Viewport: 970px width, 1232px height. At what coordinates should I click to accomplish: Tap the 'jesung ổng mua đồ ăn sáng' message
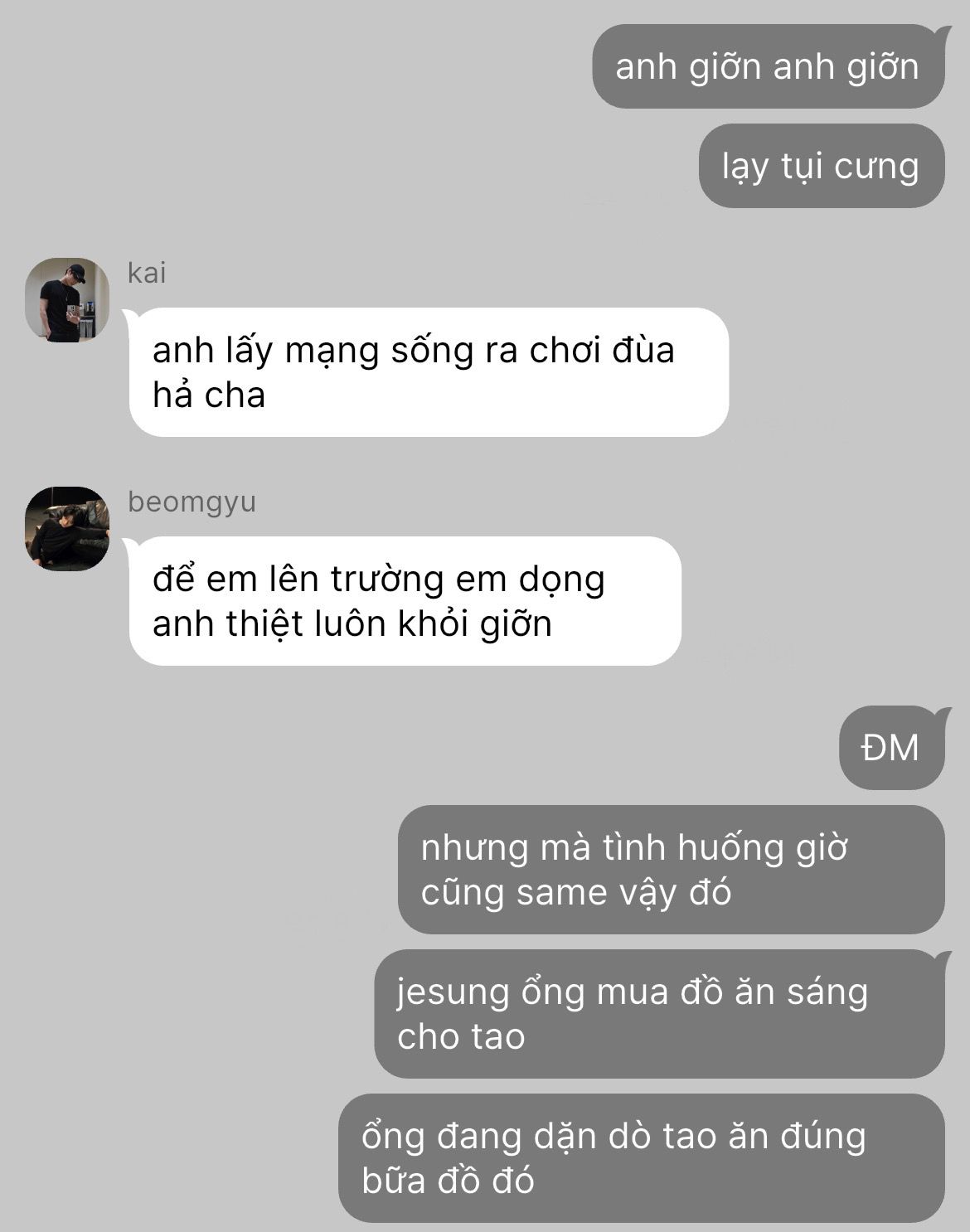660,1014
